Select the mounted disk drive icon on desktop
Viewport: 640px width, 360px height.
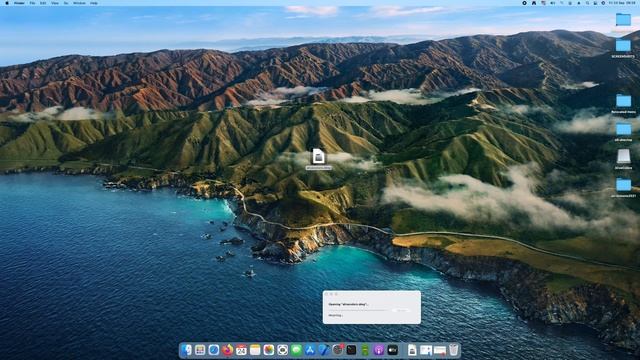pyautogui.click(x=623, y=156)
